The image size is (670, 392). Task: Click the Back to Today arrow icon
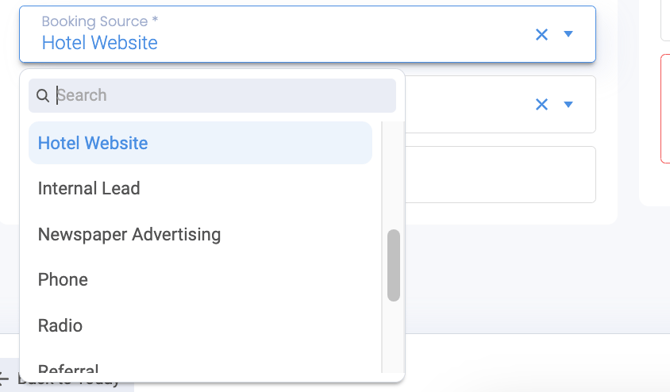coord(3,378)
